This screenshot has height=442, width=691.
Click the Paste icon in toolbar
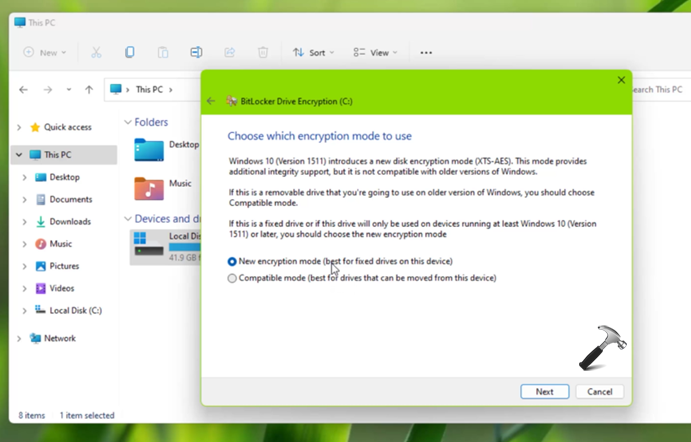click(x=163, y=52)
